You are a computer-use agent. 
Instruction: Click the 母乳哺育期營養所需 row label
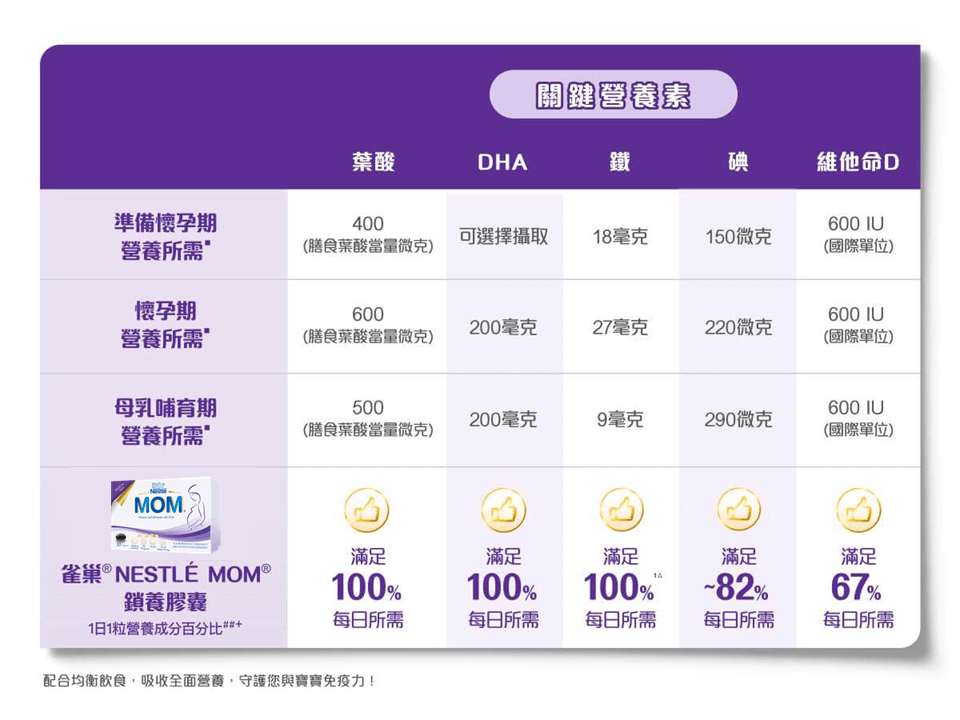pyautogui.click(x=165, y=422)
